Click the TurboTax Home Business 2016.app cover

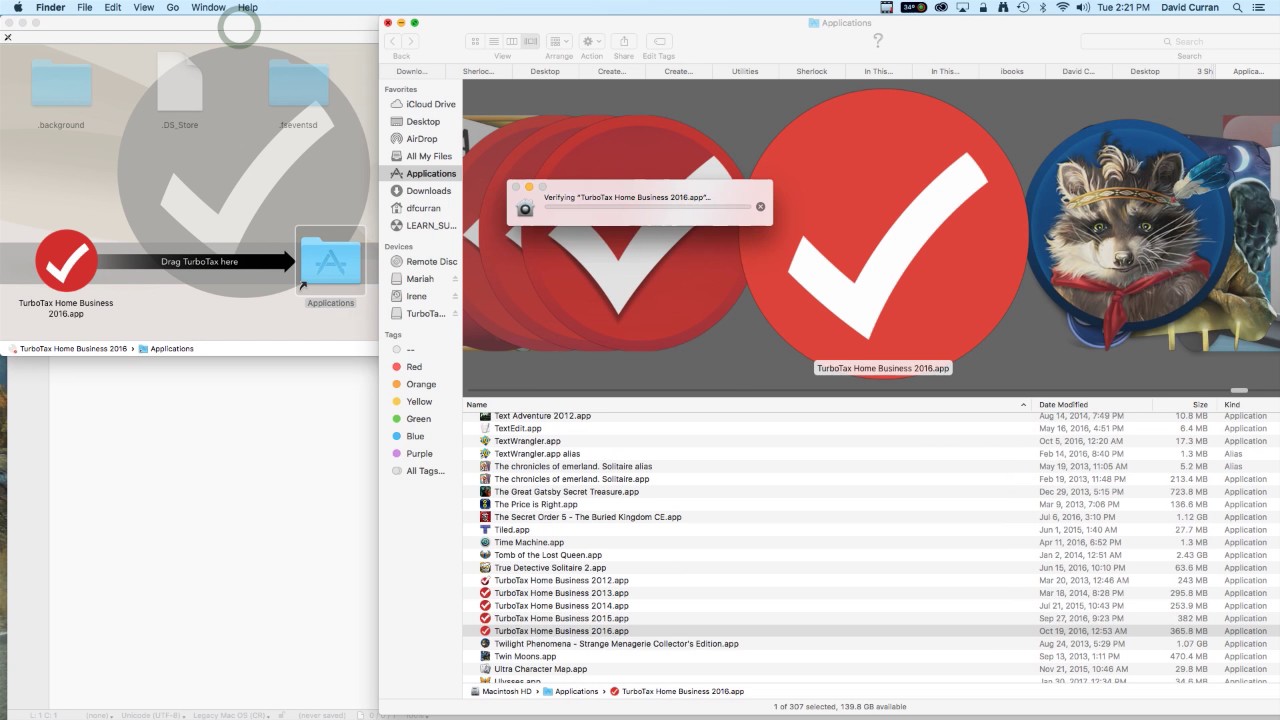click(x=883, y=235)
